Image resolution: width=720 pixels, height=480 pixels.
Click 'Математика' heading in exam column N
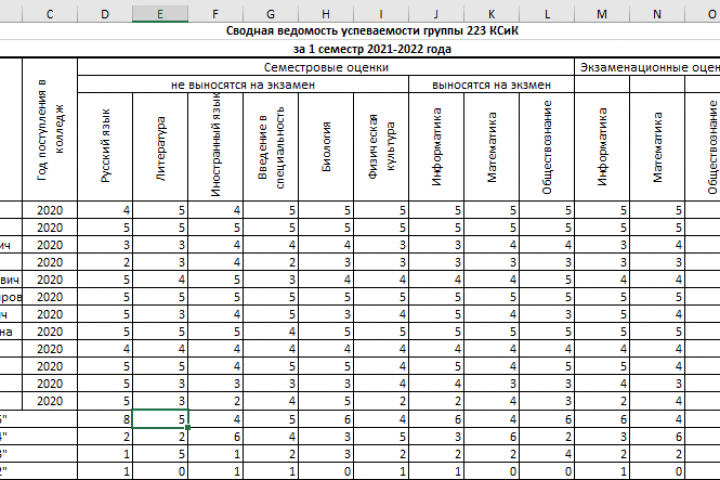657,147
